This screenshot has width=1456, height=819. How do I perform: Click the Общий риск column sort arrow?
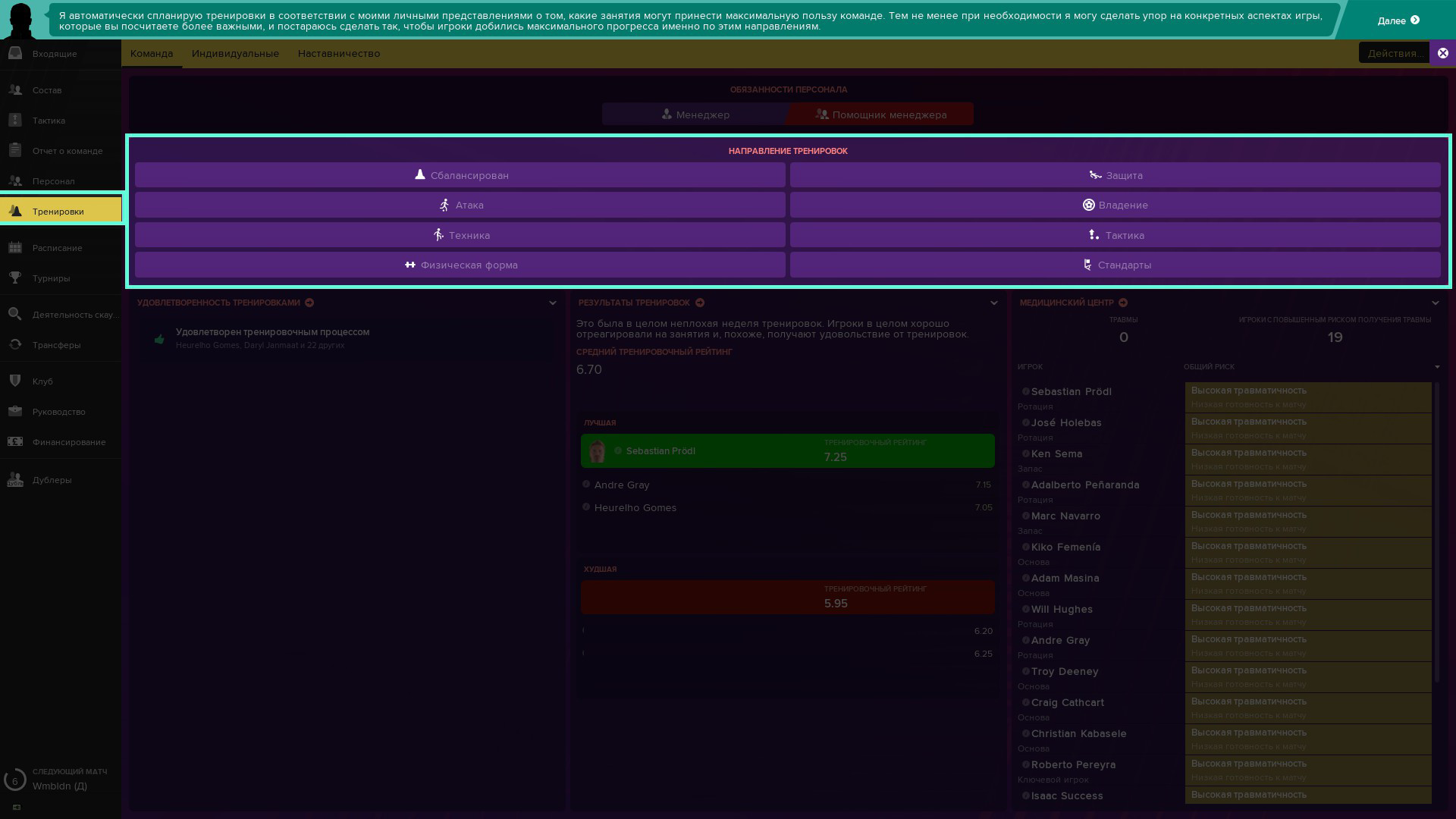(x=1437, y=367)
